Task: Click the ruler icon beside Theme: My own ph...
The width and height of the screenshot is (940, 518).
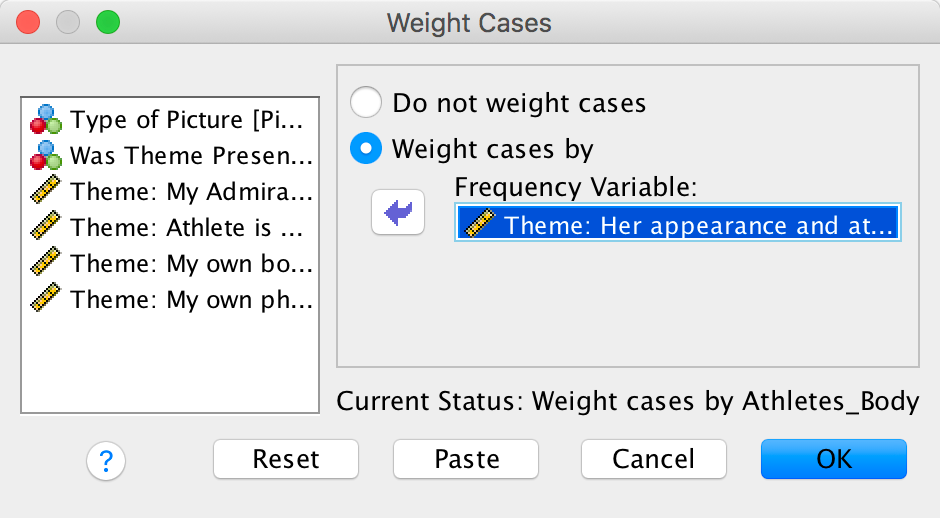Action: click(46, 298)
